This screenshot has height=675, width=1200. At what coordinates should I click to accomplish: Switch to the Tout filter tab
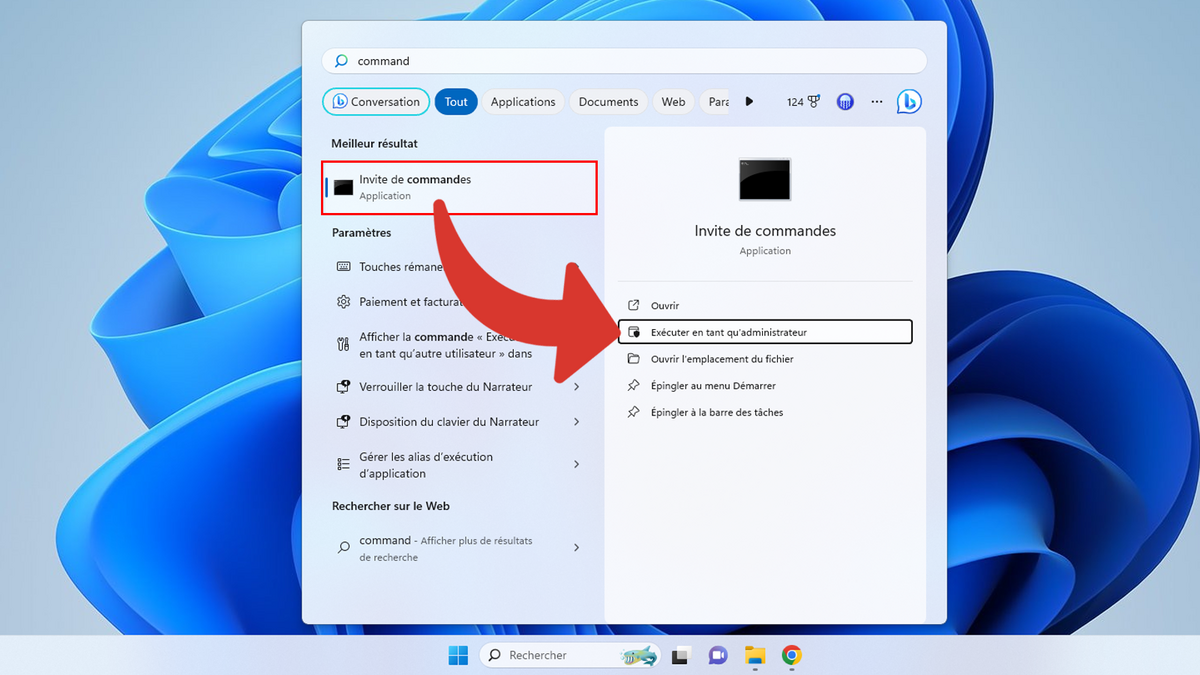coord(456,102)
